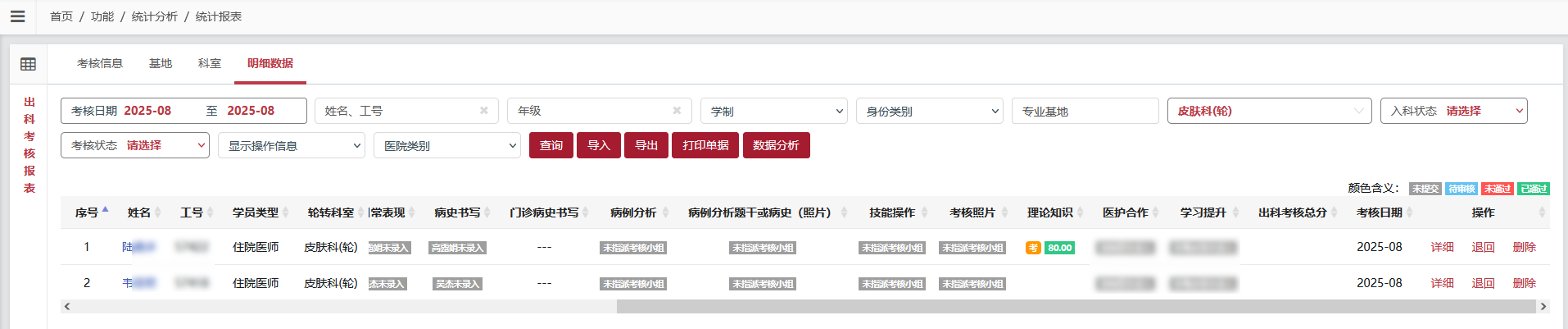Open 详细 for row 1

click(1443, 247)
